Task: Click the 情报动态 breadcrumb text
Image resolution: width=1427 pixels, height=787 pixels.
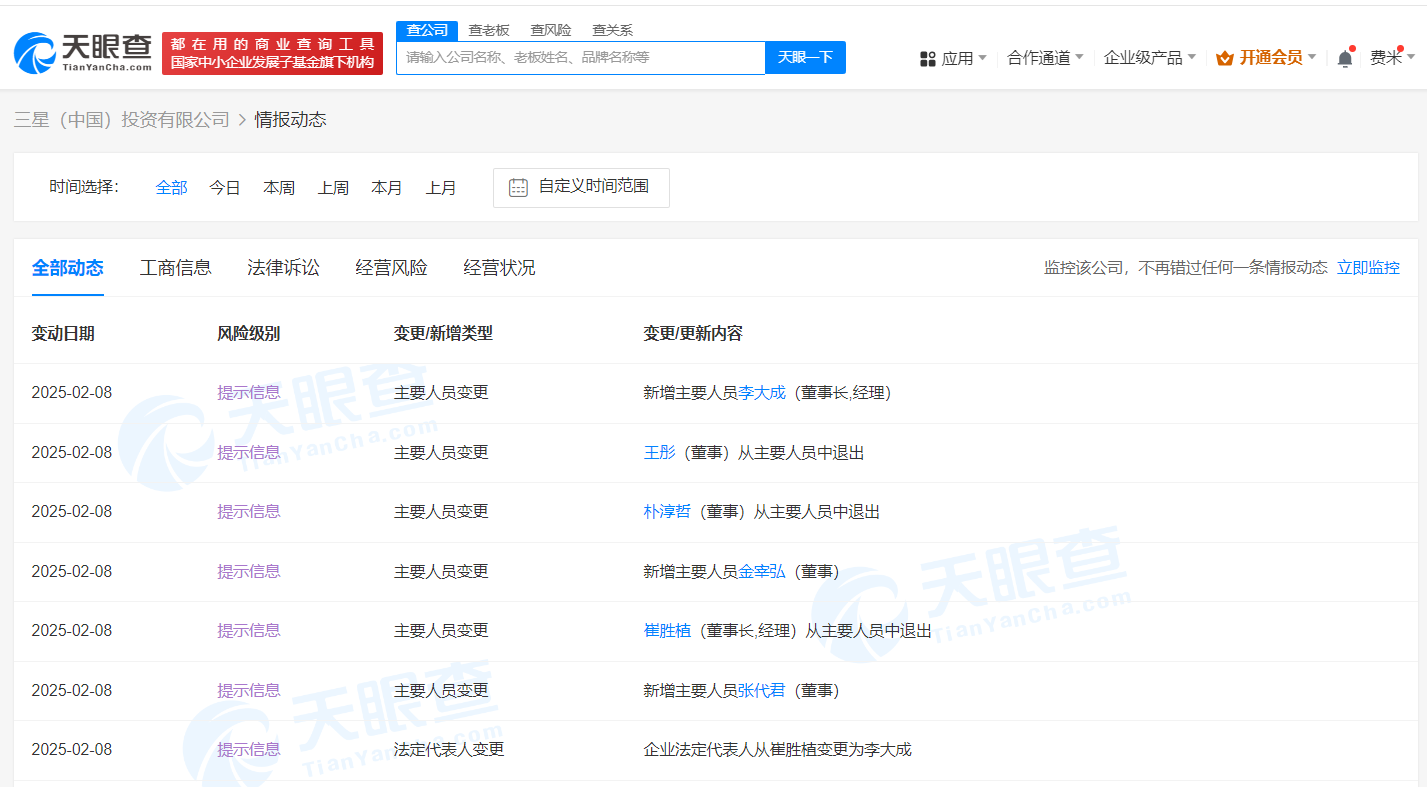Action: [290, 120]
